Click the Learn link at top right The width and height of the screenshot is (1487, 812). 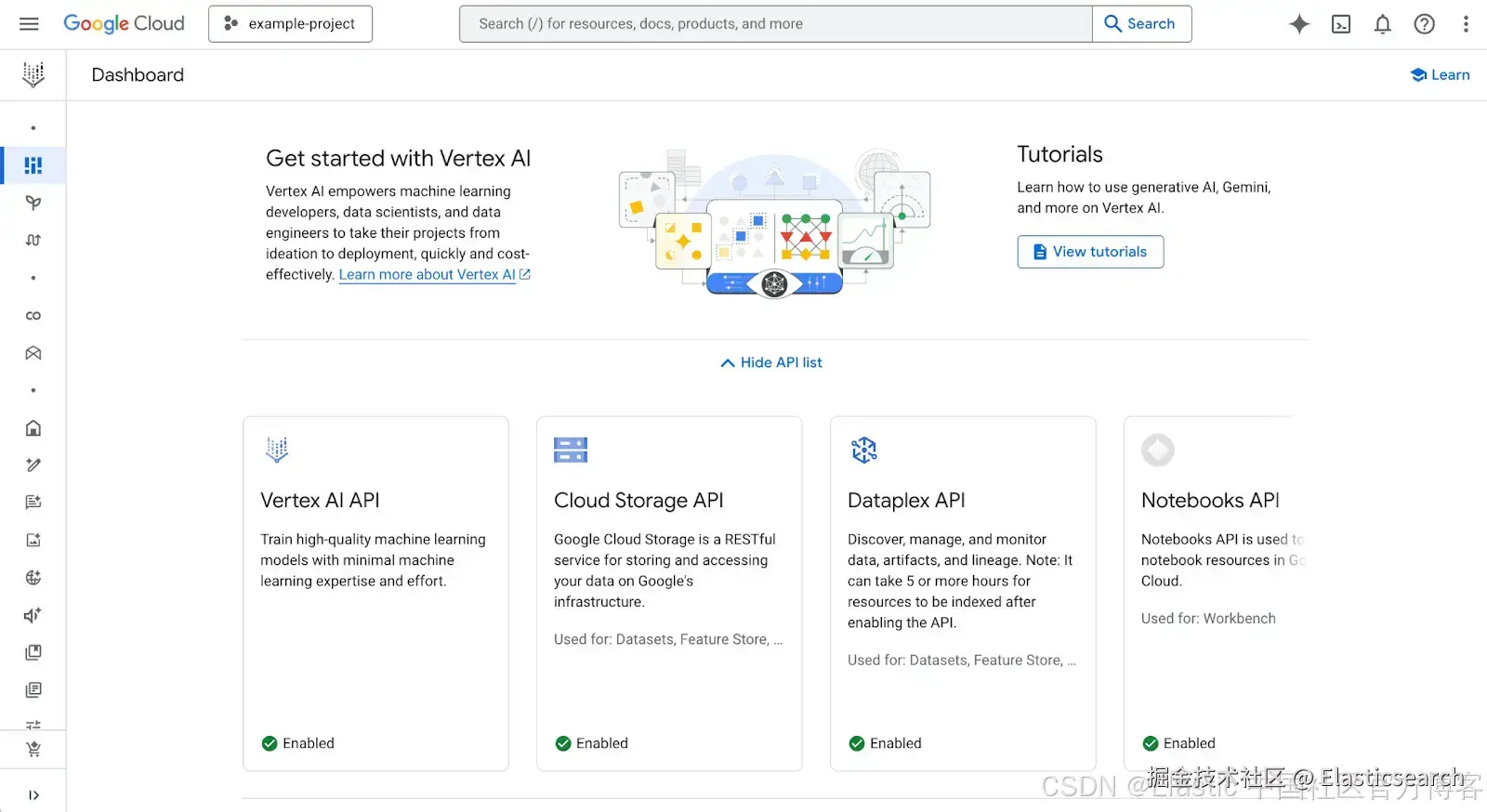click(1440, 75)
